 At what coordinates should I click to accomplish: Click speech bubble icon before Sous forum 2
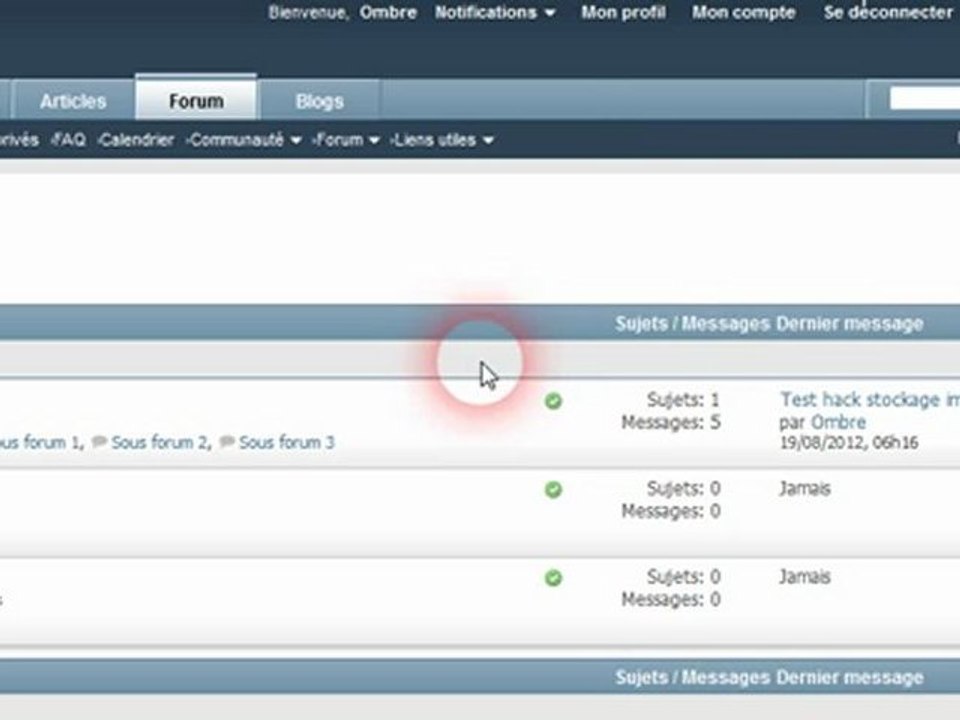[99, 441]
